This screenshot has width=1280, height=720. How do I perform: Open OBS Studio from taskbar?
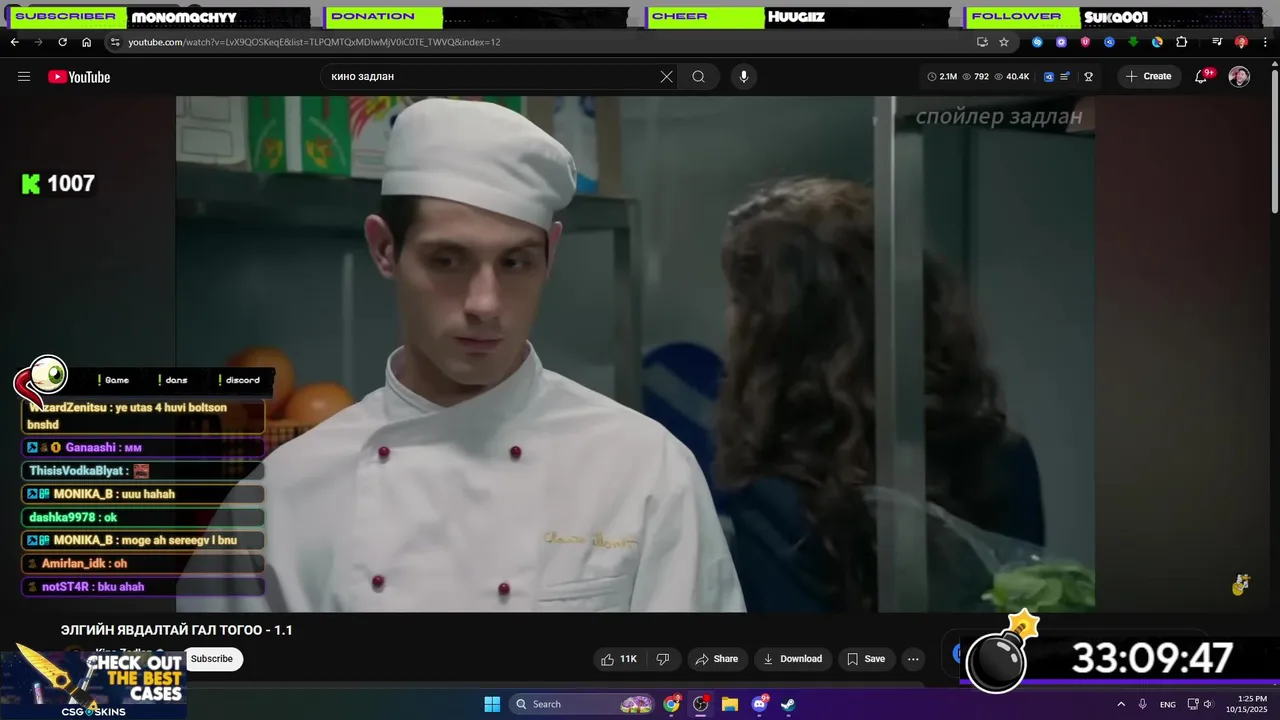tap(701, 704)
